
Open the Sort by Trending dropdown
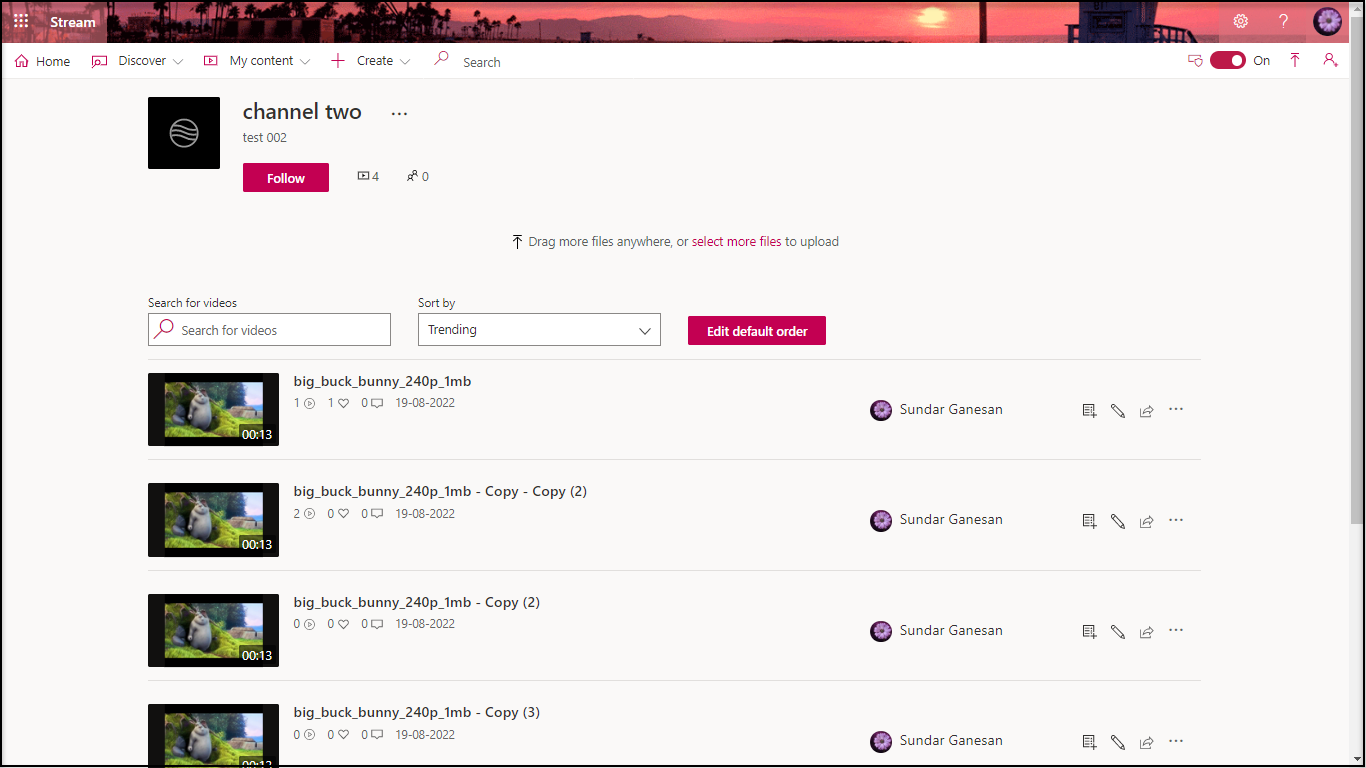point(539,330)
